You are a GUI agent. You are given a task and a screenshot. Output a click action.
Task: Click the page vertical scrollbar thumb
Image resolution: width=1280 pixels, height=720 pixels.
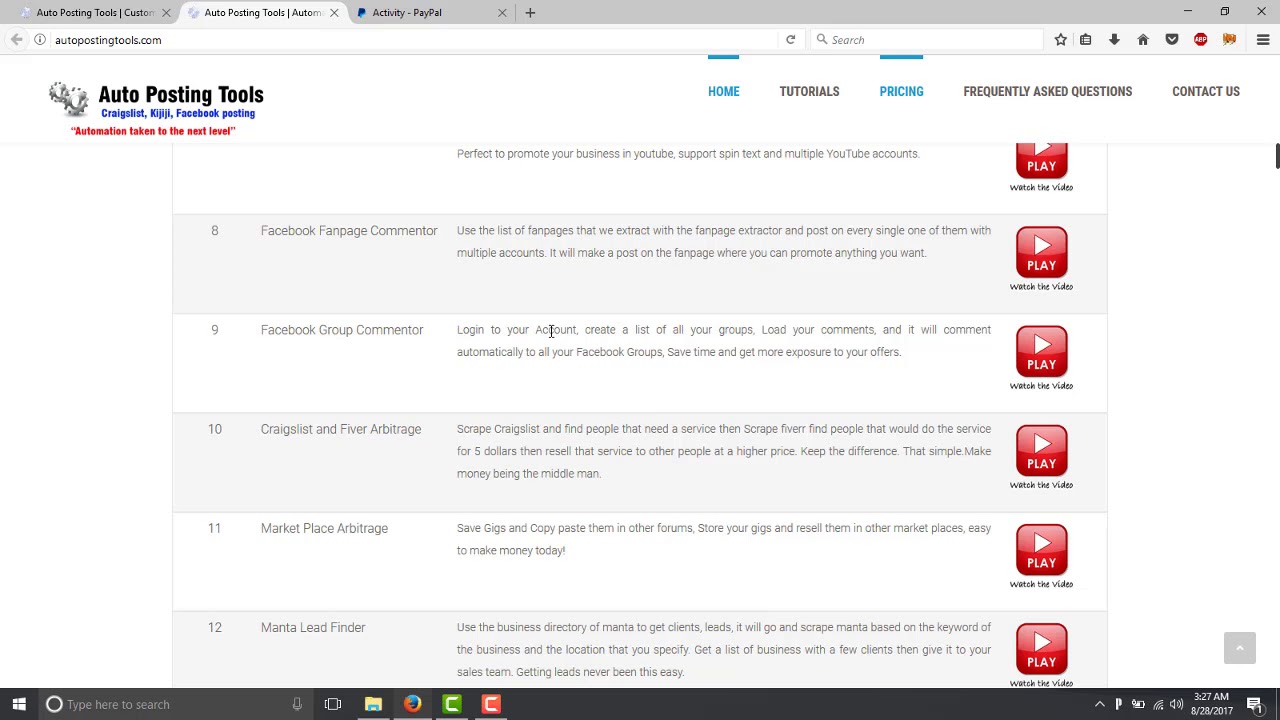(x=1276, y=157)
